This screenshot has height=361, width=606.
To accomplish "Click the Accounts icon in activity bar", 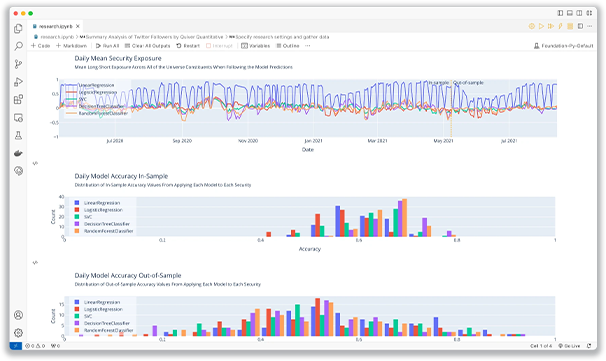I will (x=18, y=315).
